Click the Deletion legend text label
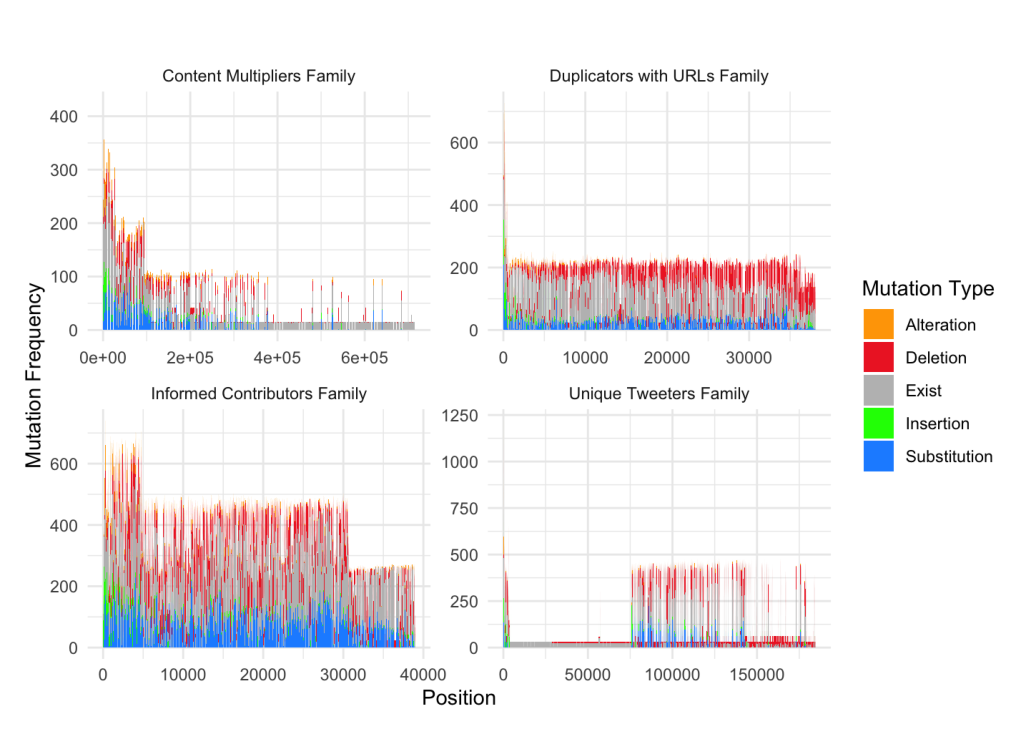The image size is (1031, 734). [x=936, y=358]
